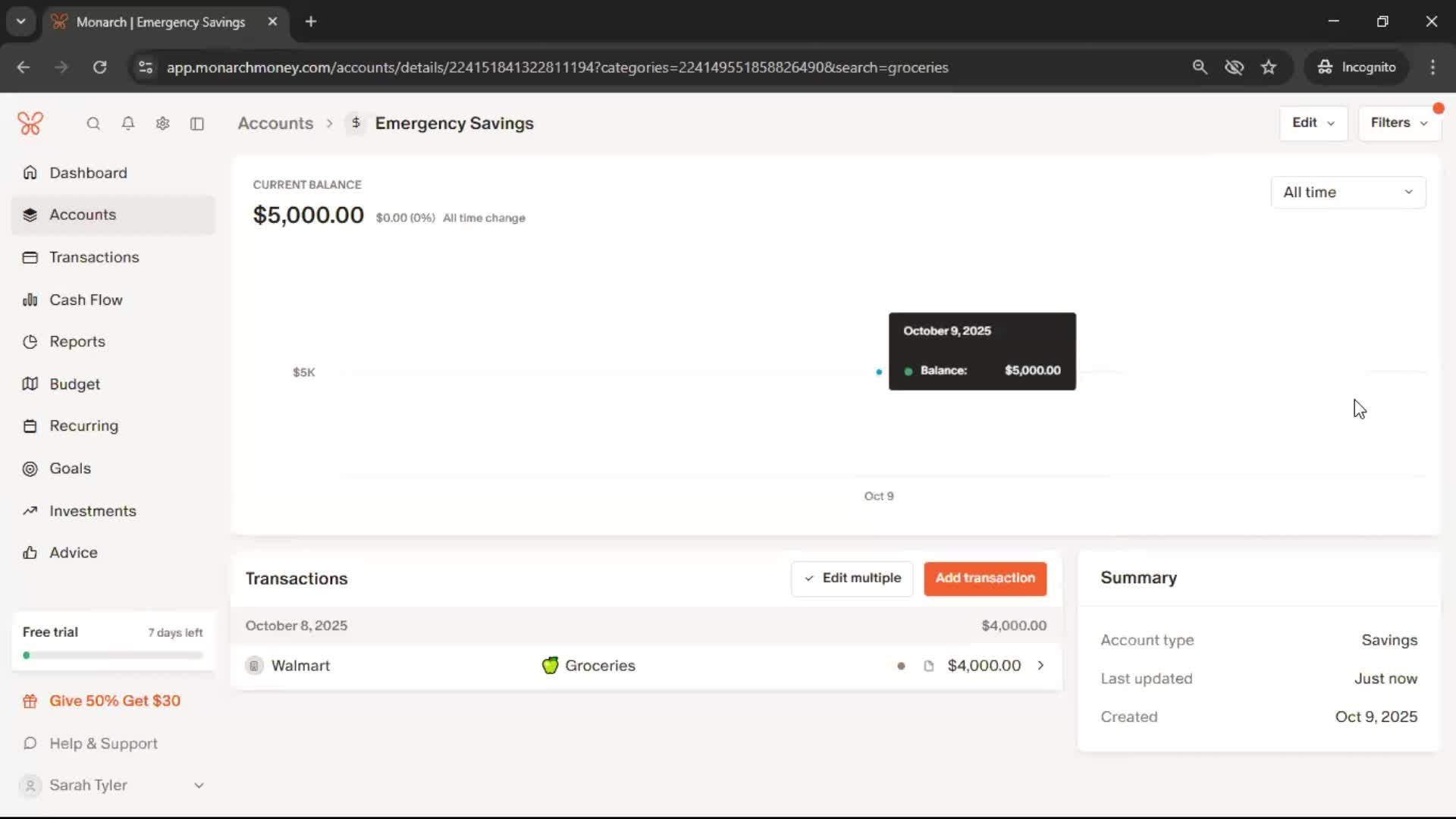Open the Filters dropdown
Image resolution: width=1456 pixels, height=819 pixels.
click(1398, 123)
